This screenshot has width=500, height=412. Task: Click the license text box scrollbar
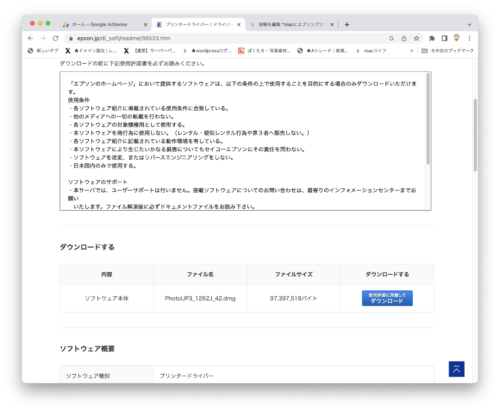point(428,119)
